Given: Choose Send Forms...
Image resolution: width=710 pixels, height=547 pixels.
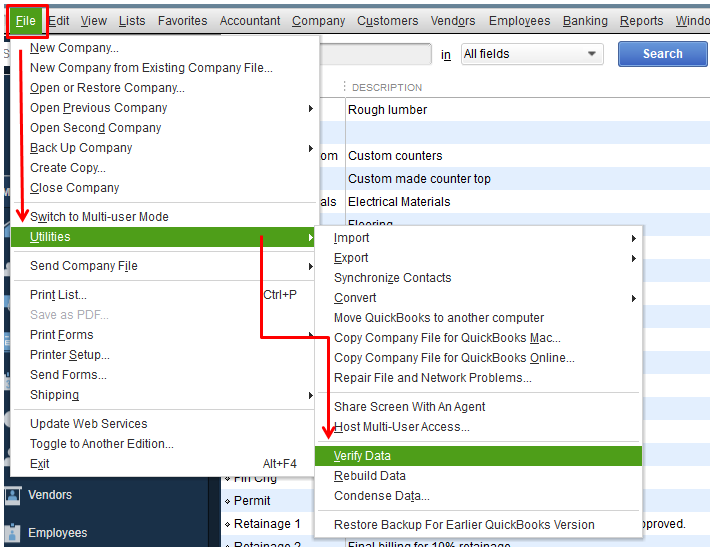Looking at the screenshot, I should pos(163,374).
